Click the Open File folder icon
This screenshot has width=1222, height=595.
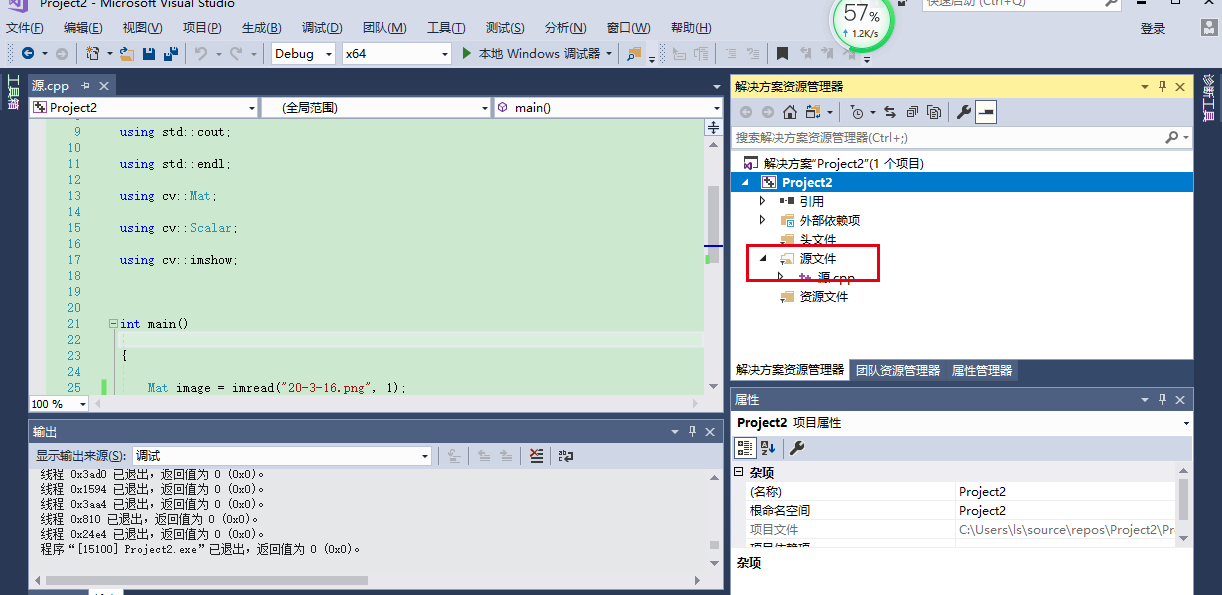pos(127,54)
